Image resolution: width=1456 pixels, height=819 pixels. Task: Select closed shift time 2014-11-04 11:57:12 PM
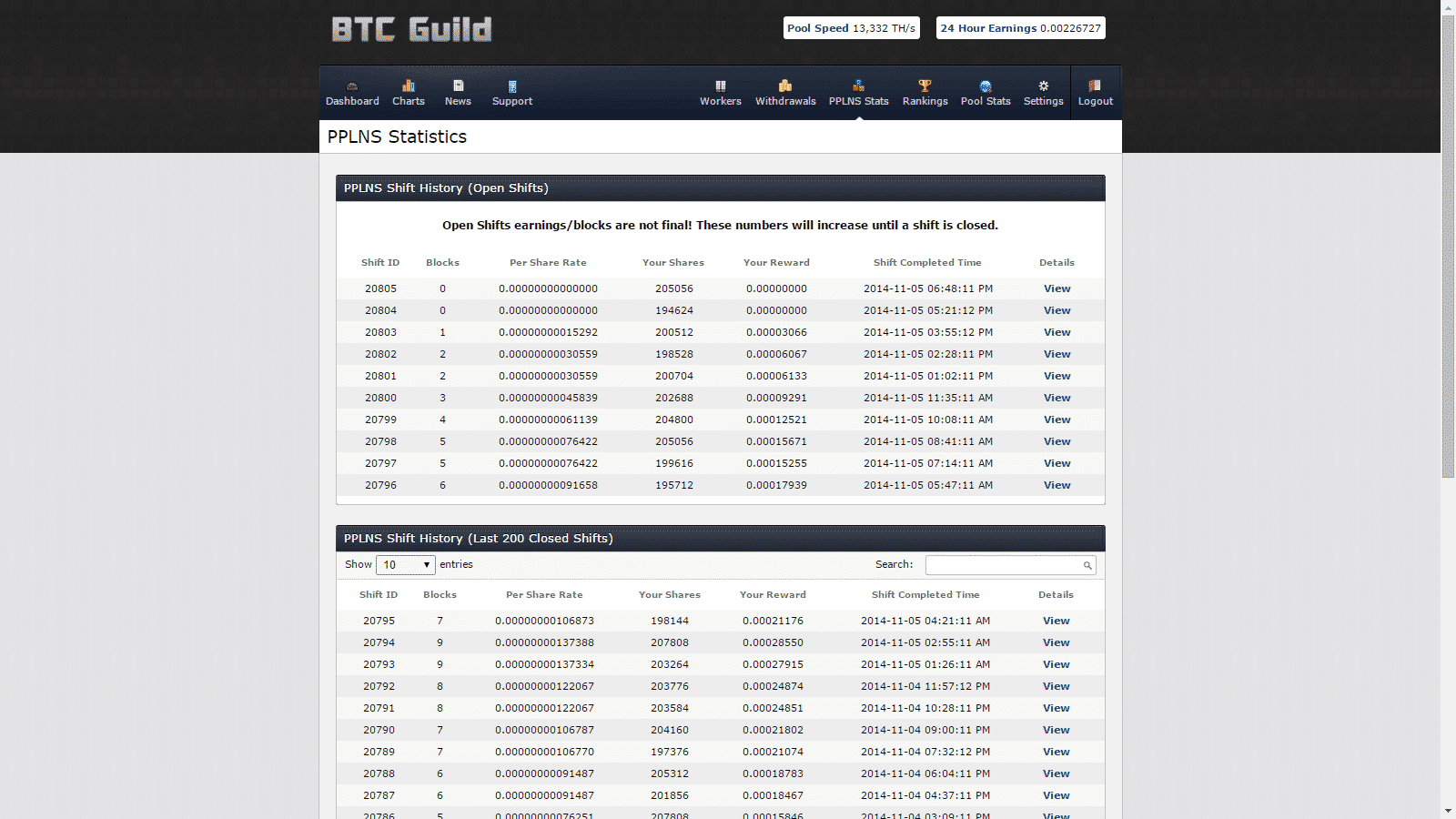coord(925,686)
